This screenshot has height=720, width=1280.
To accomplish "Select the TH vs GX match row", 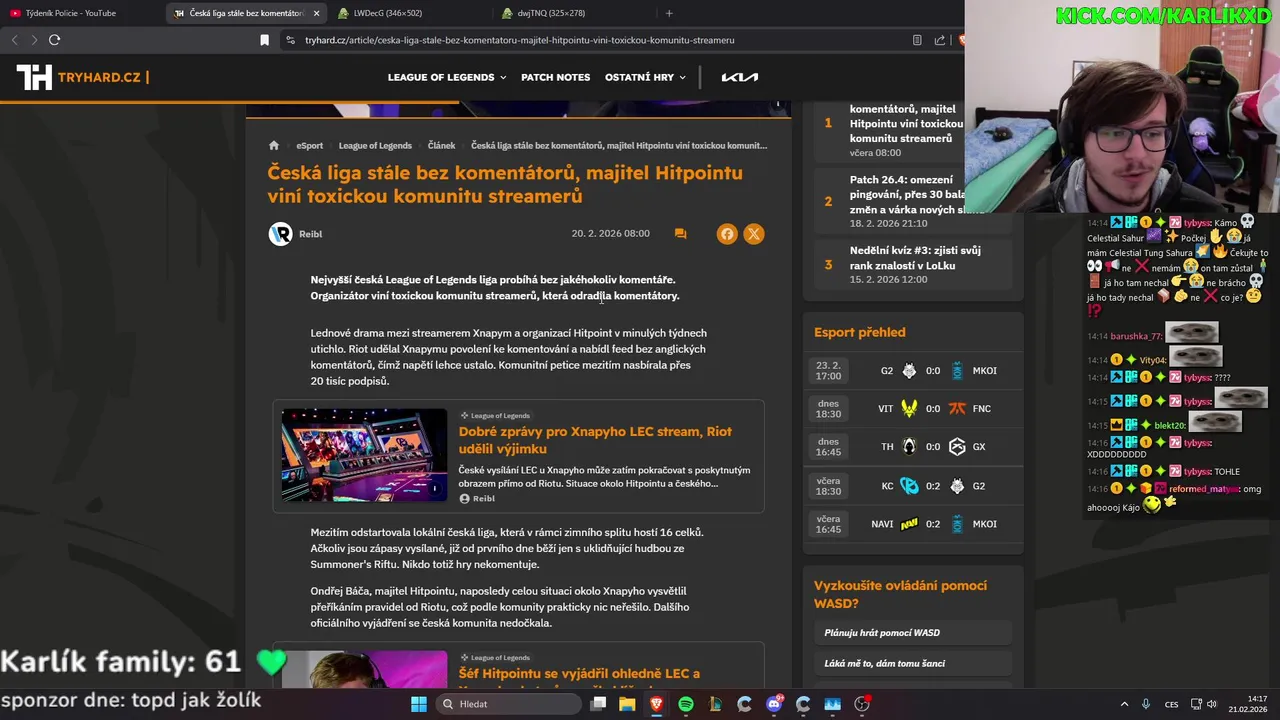I will [913, 447].
